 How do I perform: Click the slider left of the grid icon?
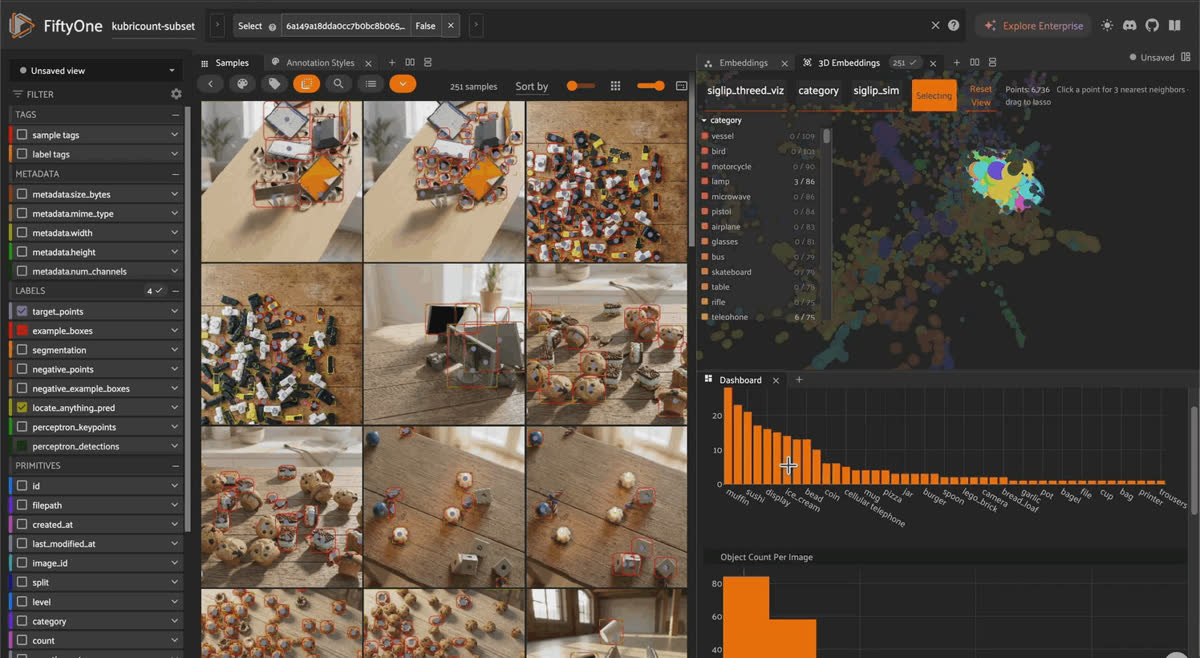click(580, 86)
